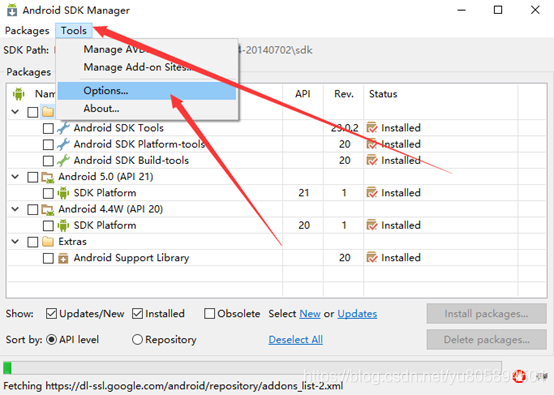
Task: Uncheck the Updates/New show filter
Action: (x=51, y=313)
